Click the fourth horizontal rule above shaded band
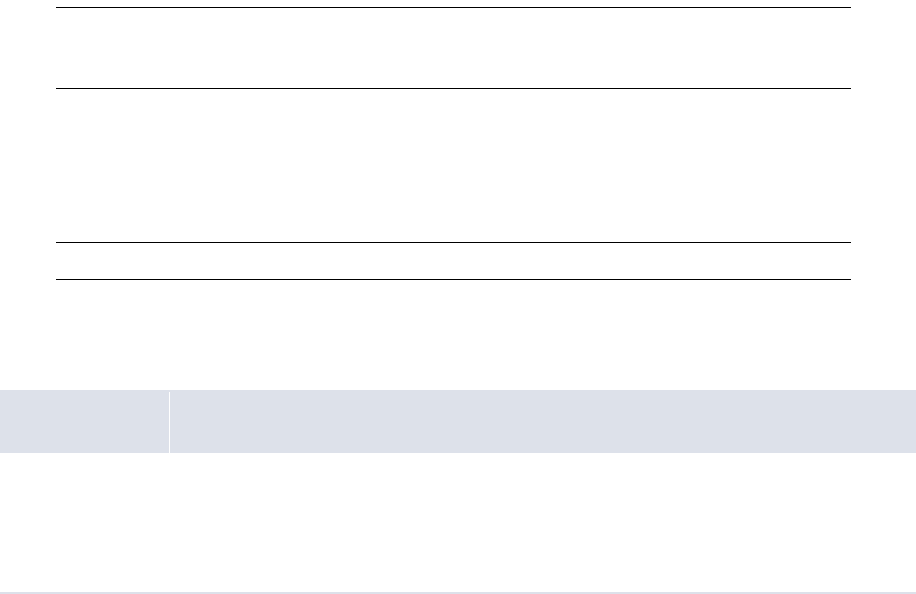This screenshot has height=594, width=916. coord(452,279)
